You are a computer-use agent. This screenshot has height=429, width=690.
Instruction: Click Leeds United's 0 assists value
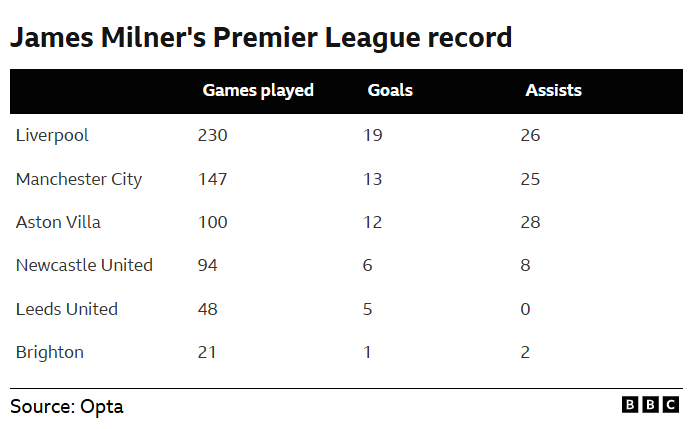(525, 309)
